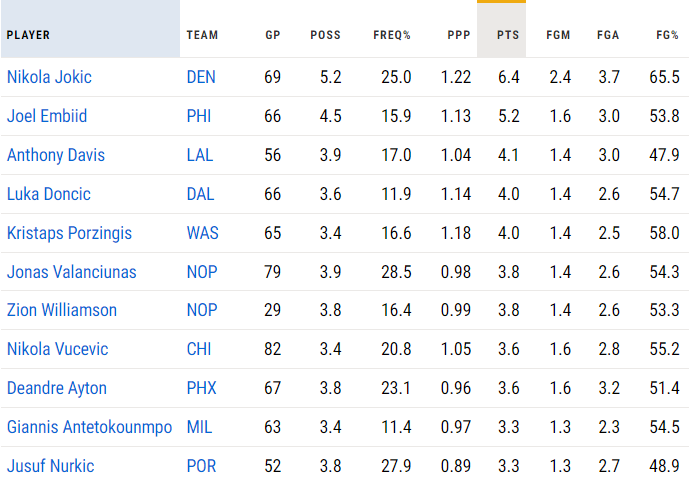Sort table by PPP header

pos(459,35)
